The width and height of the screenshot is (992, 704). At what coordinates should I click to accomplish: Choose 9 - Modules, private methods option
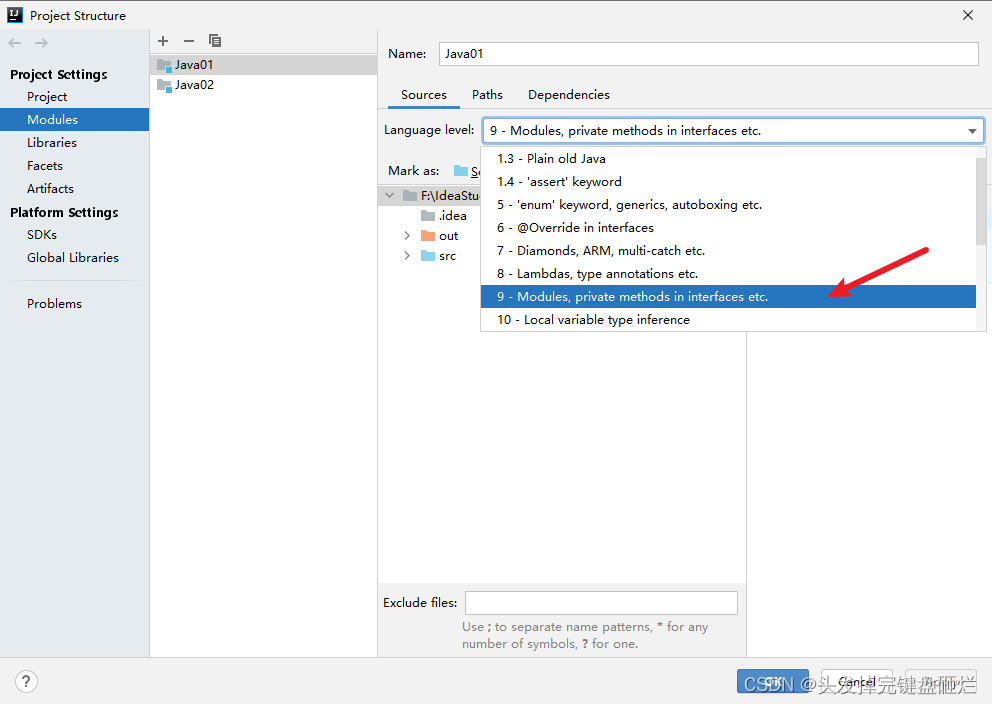tap(728, 297)
